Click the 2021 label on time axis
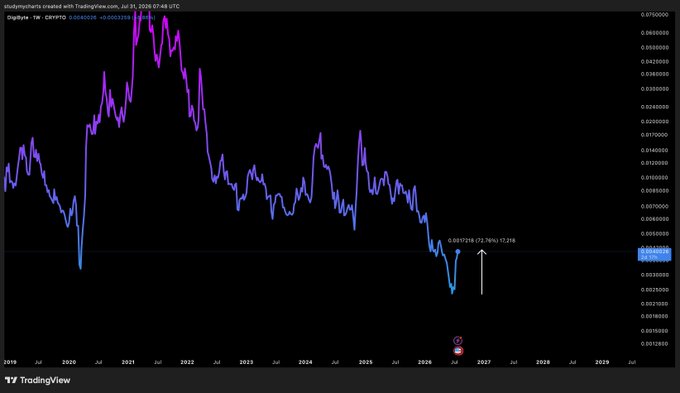Image resolution: width=680 pixels, height=393 pixels. (x=128, y=362)
